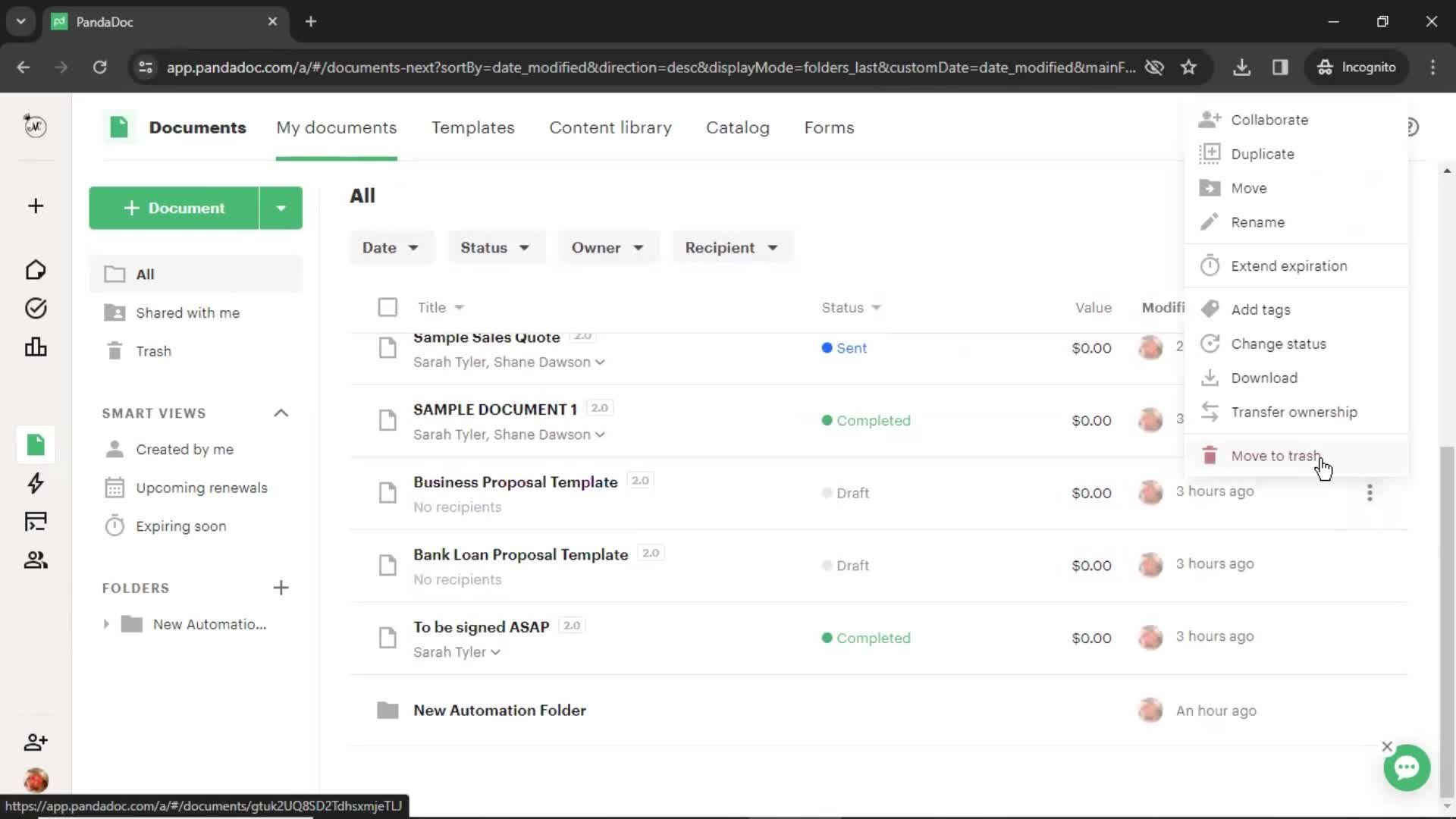Viewport: 1456px width, 819px height.
Task: Sort by the Title column header
Action: [x=441, y=307]
